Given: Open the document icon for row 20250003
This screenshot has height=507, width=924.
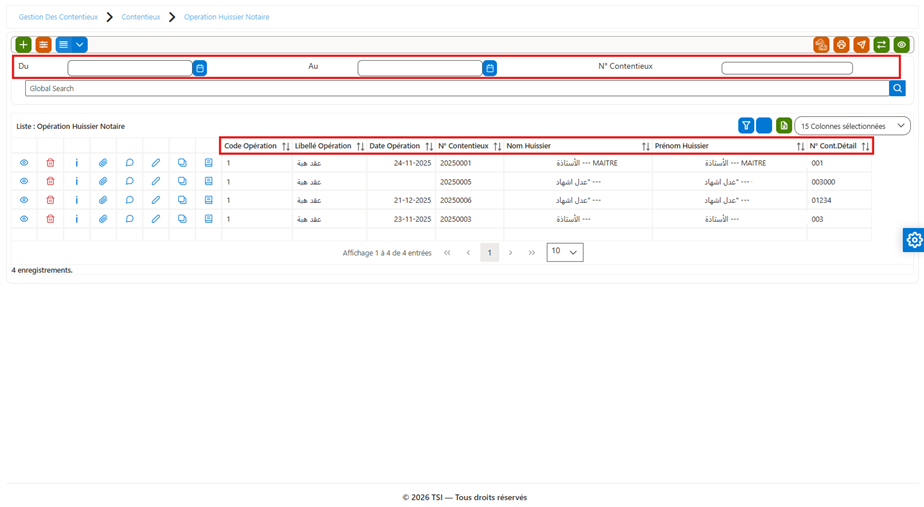Looking at the screenshot, I should click(209, 219).
